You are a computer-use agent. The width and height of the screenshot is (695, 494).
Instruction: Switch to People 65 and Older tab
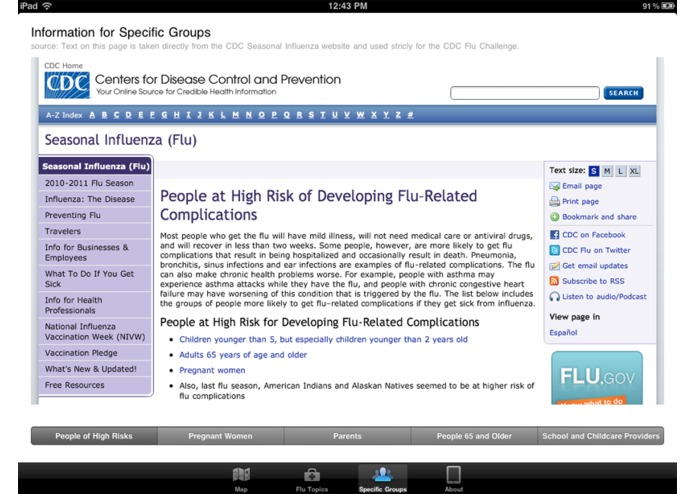(474, 436)
